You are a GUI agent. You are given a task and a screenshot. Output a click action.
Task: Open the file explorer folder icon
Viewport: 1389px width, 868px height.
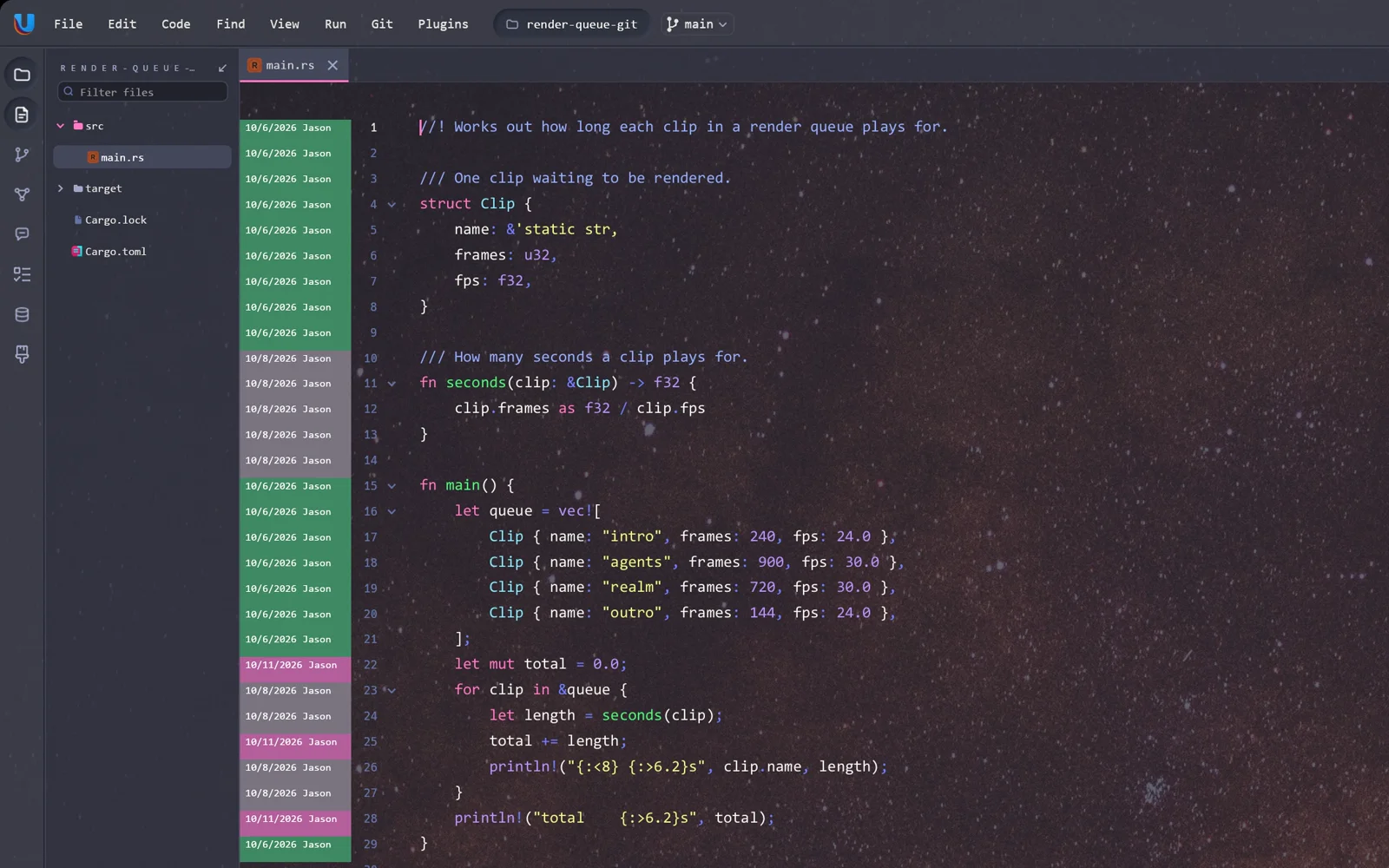(x=23, y=75)
